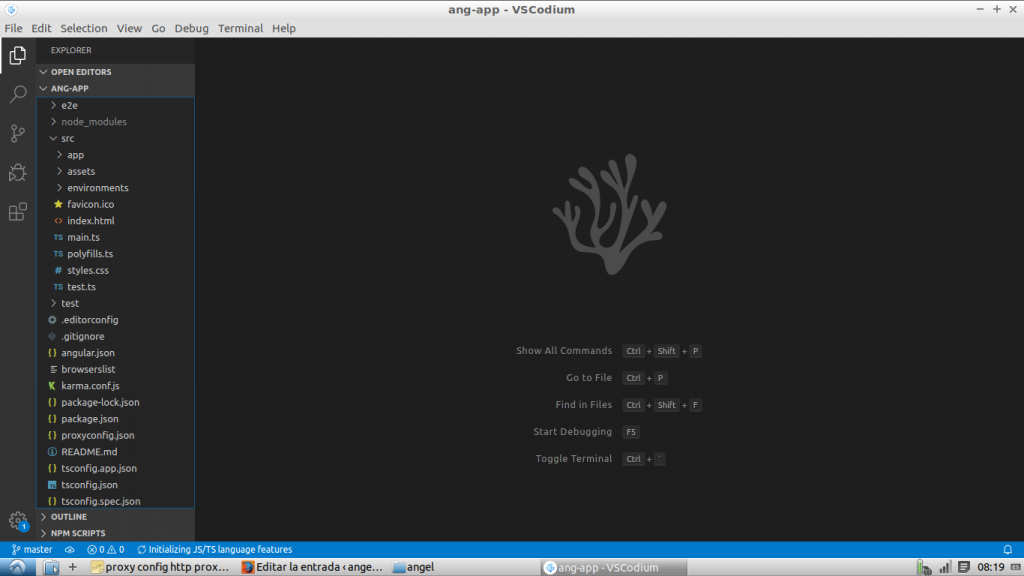Click the index.html file icon
1024x576 pixels.
[x=58, y=221]
